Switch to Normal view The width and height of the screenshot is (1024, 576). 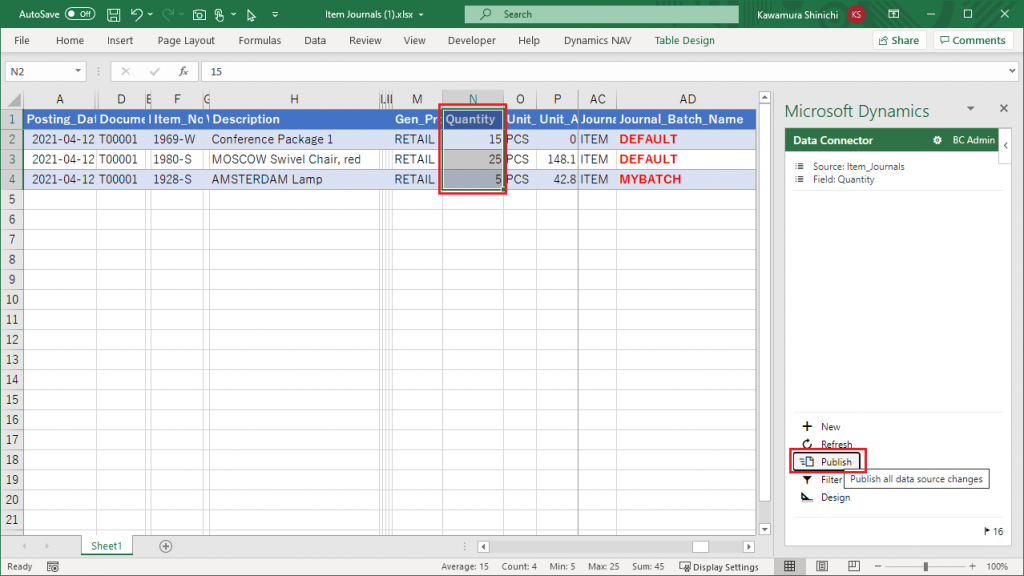click(x=790, y=566)
